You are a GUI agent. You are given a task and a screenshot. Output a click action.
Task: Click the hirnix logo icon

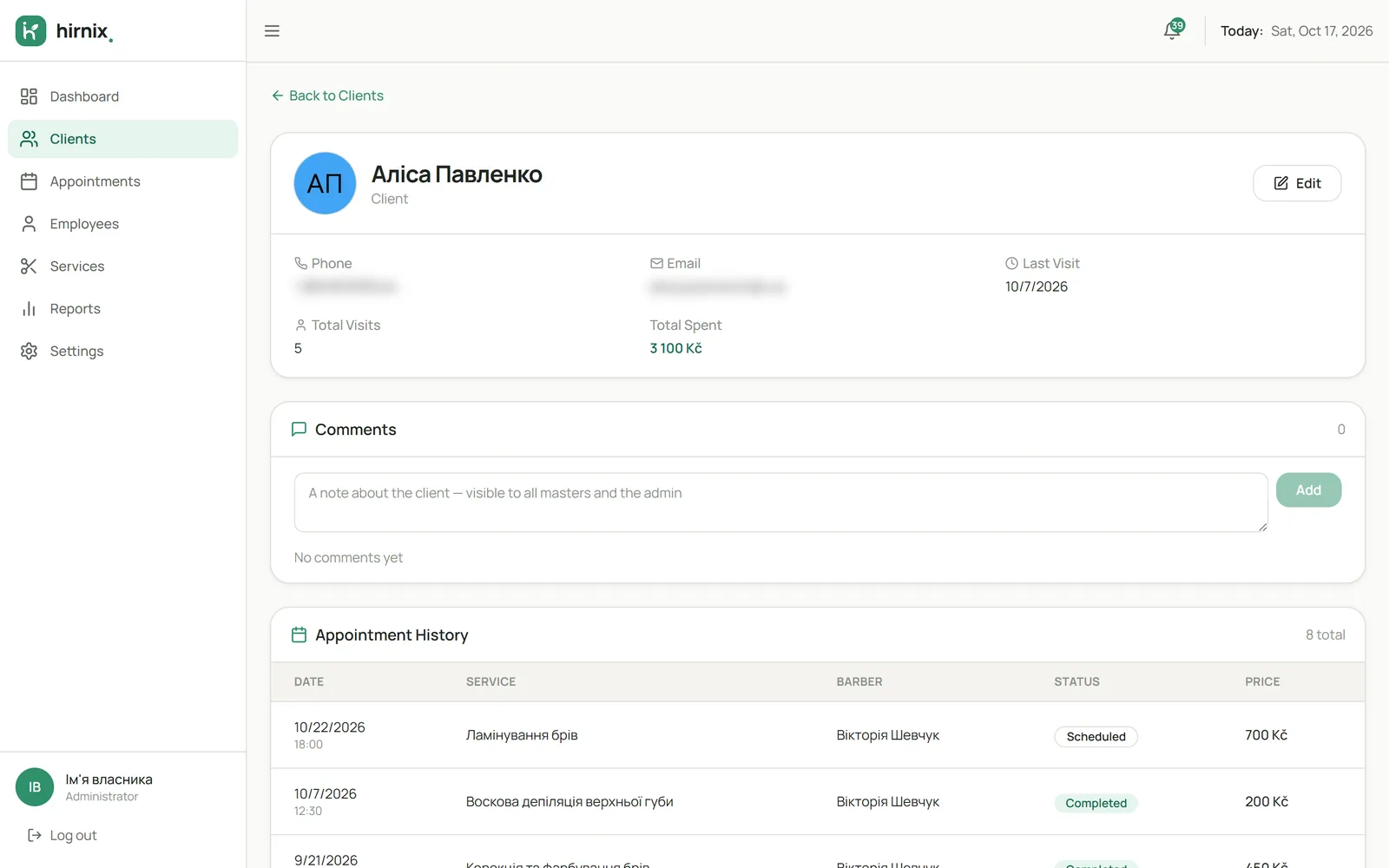tap(30, 30)
